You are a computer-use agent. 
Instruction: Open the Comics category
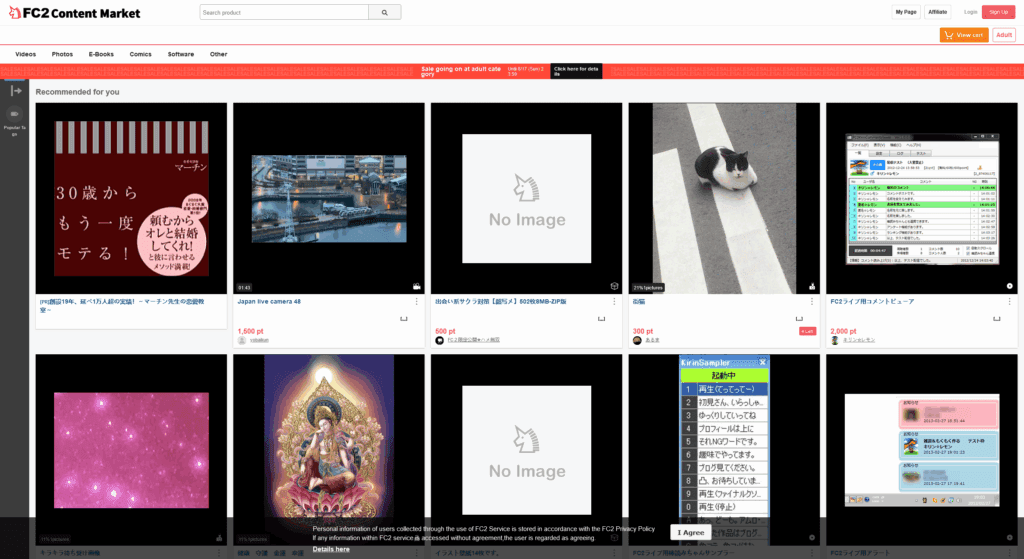[140, 54]
